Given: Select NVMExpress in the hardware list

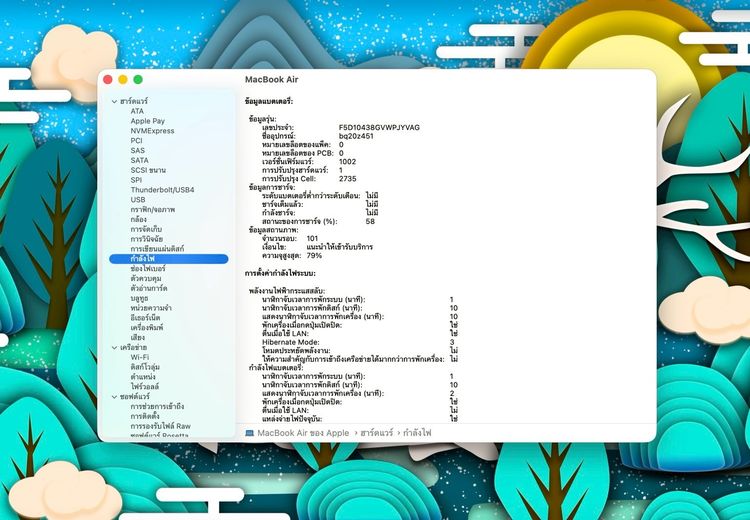Looking at the screenshot, I should coord(153,131).
